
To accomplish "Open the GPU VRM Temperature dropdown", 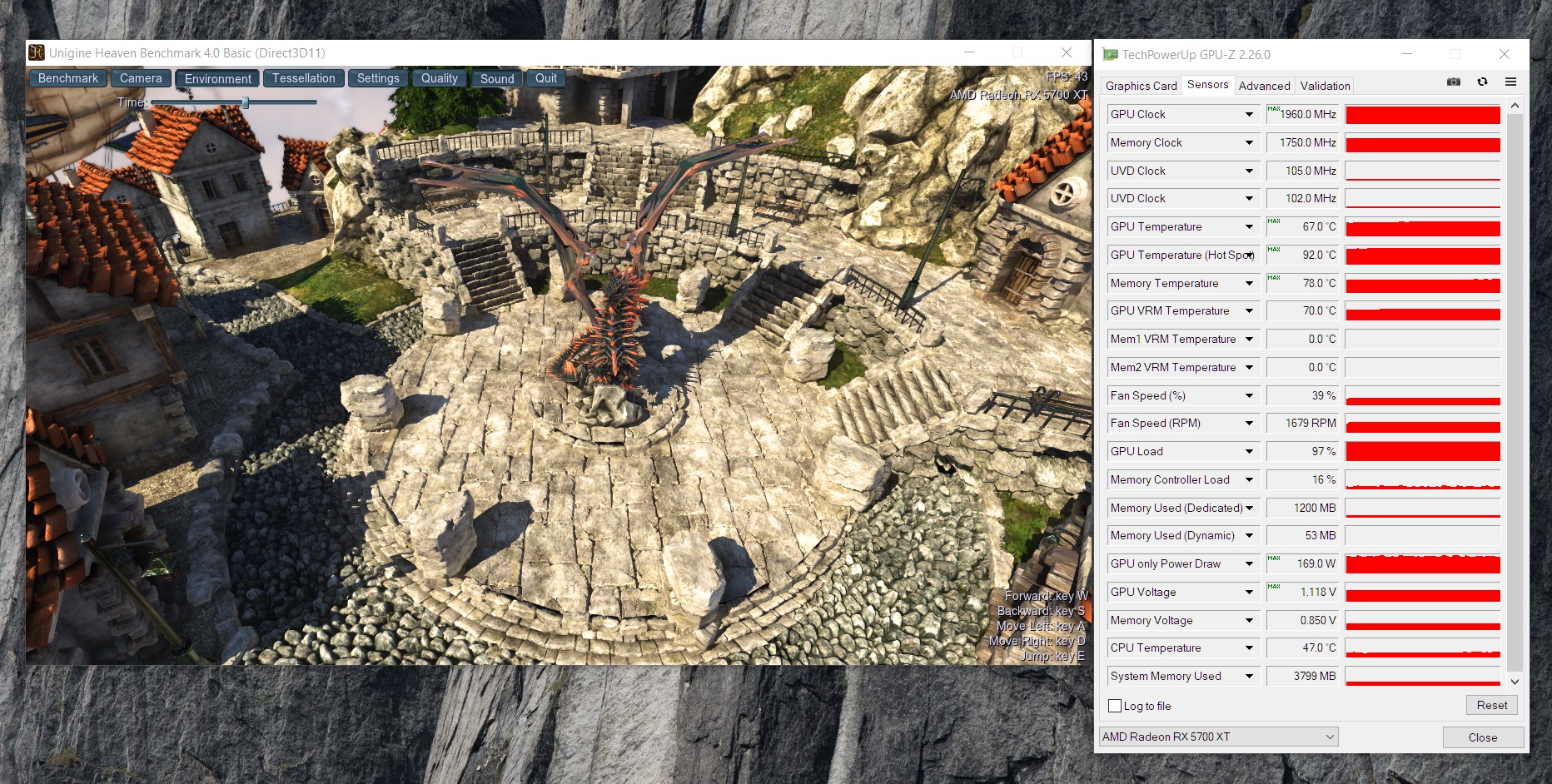I will (1249, 311).
